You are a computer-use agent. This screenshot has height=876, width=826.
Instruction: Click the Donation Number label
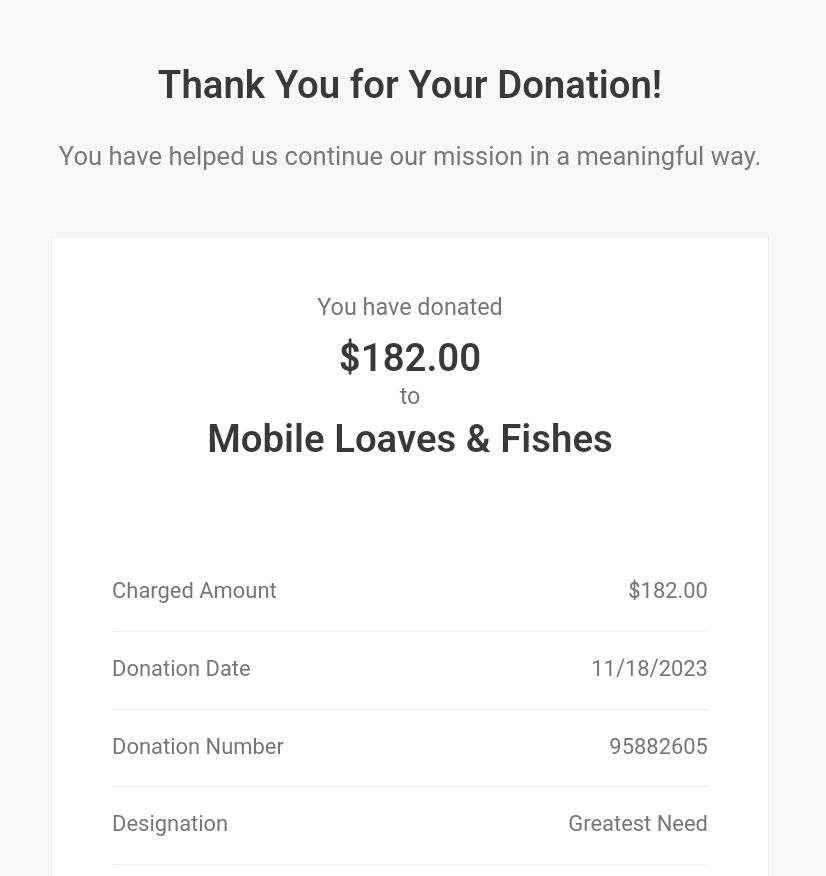(198, 746)
